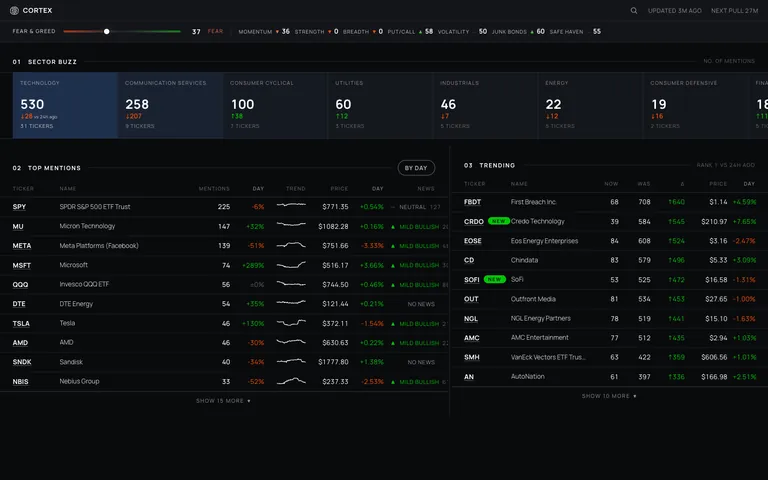This screenshot has height=480, width=768.
Task: Click the MSFT trend sparkline
Action: point(291,265)
